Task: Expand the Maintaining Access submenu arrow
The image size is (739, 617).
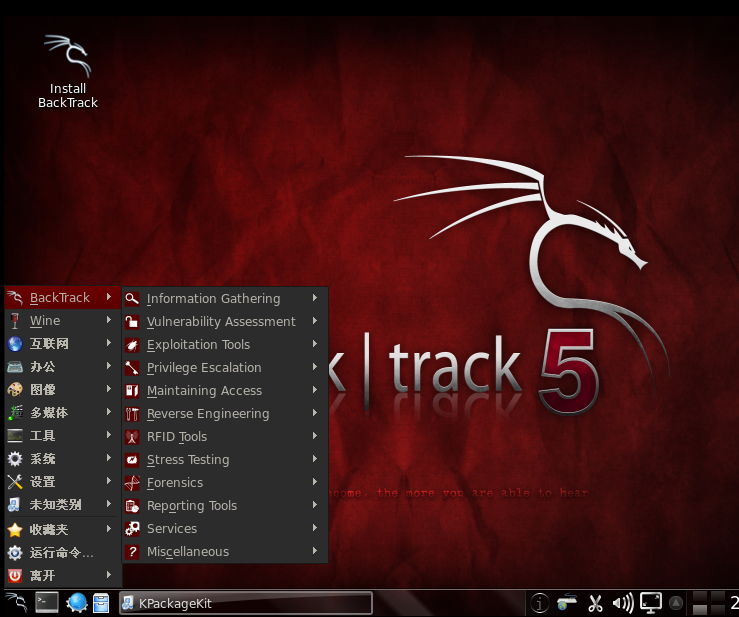Action: pyautogui.click(x=315, y=390)
